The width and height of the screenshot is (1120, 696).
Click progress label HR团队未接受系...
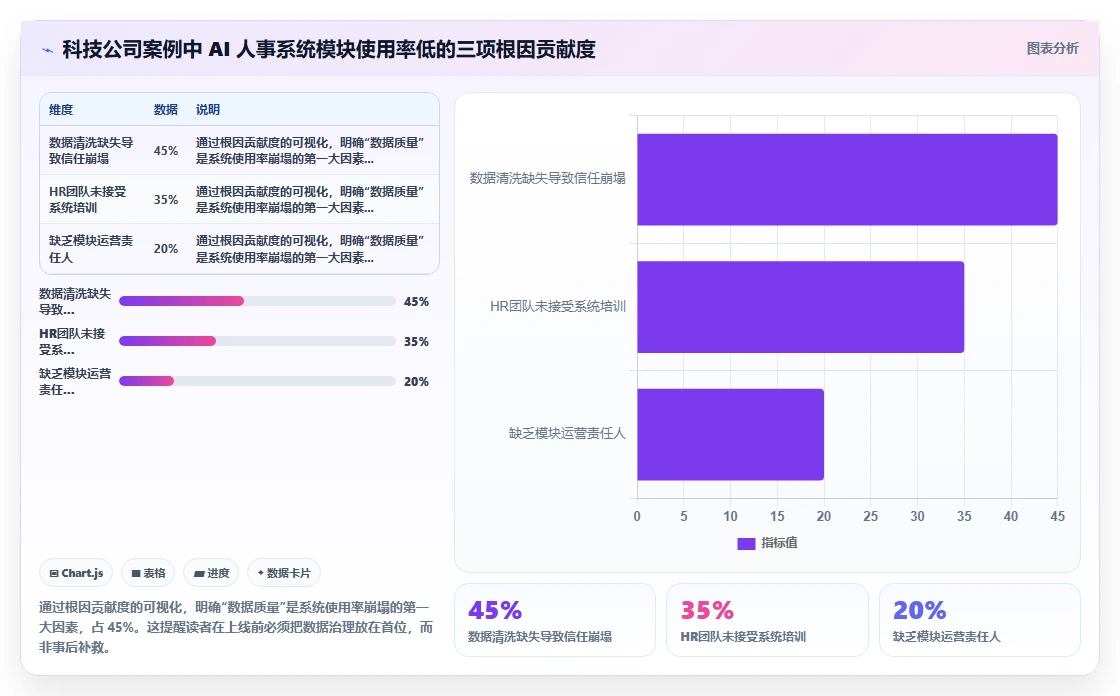(x=72, y=342)
